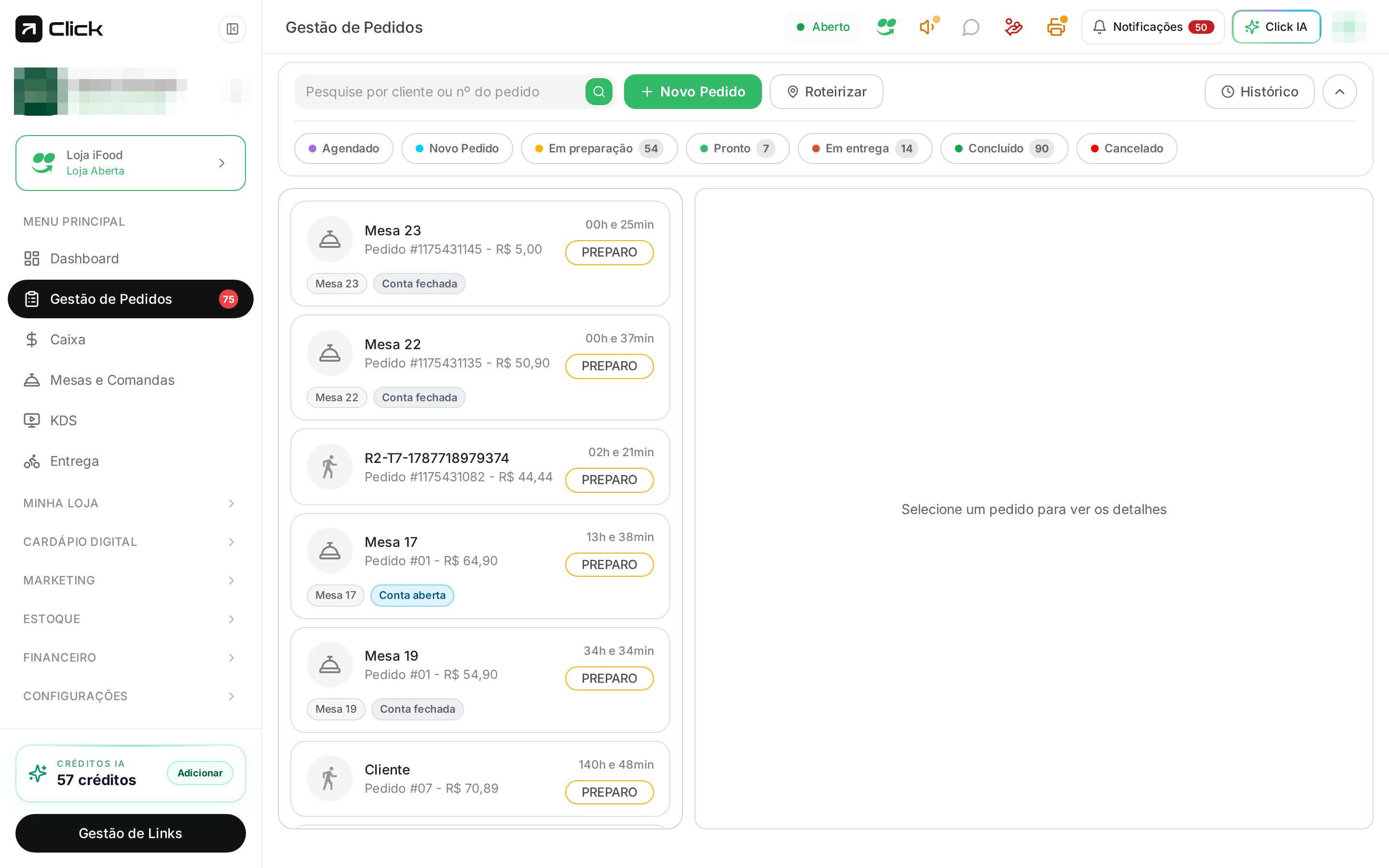Open Gestão de Links button
The image size is (1389, 868).
130,833
